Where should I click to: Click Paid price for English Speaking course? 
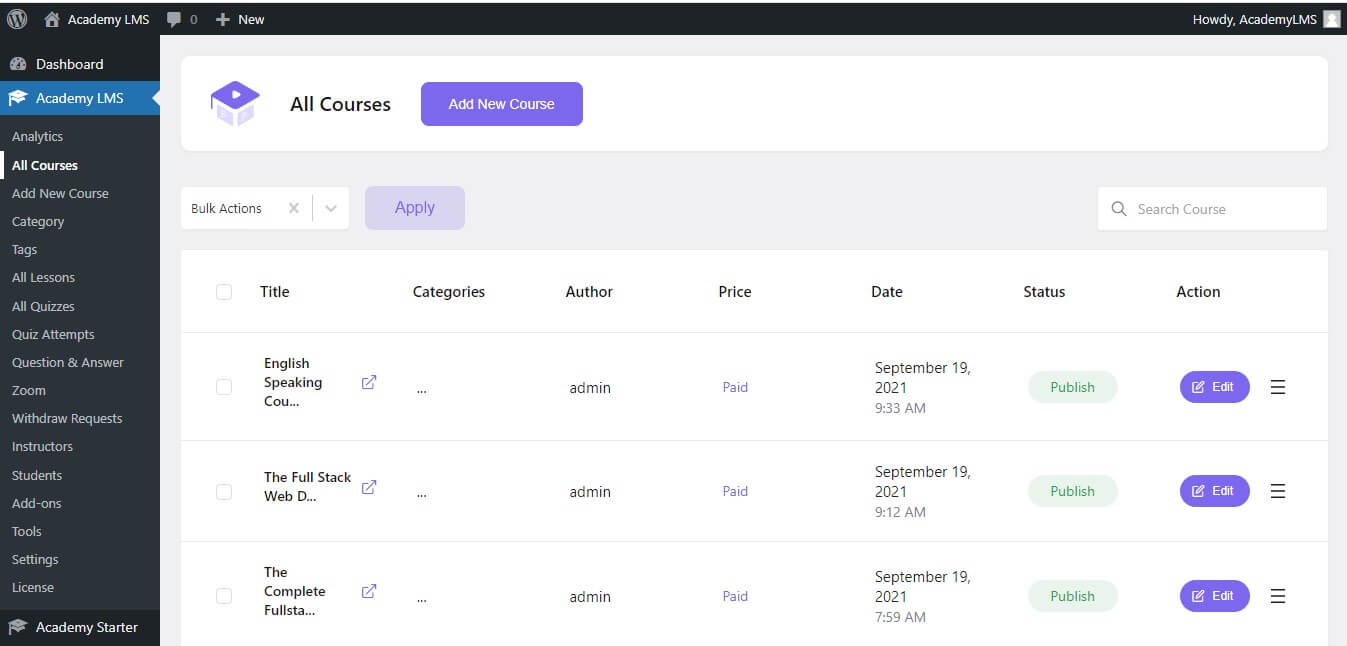[x=735, y=387]
